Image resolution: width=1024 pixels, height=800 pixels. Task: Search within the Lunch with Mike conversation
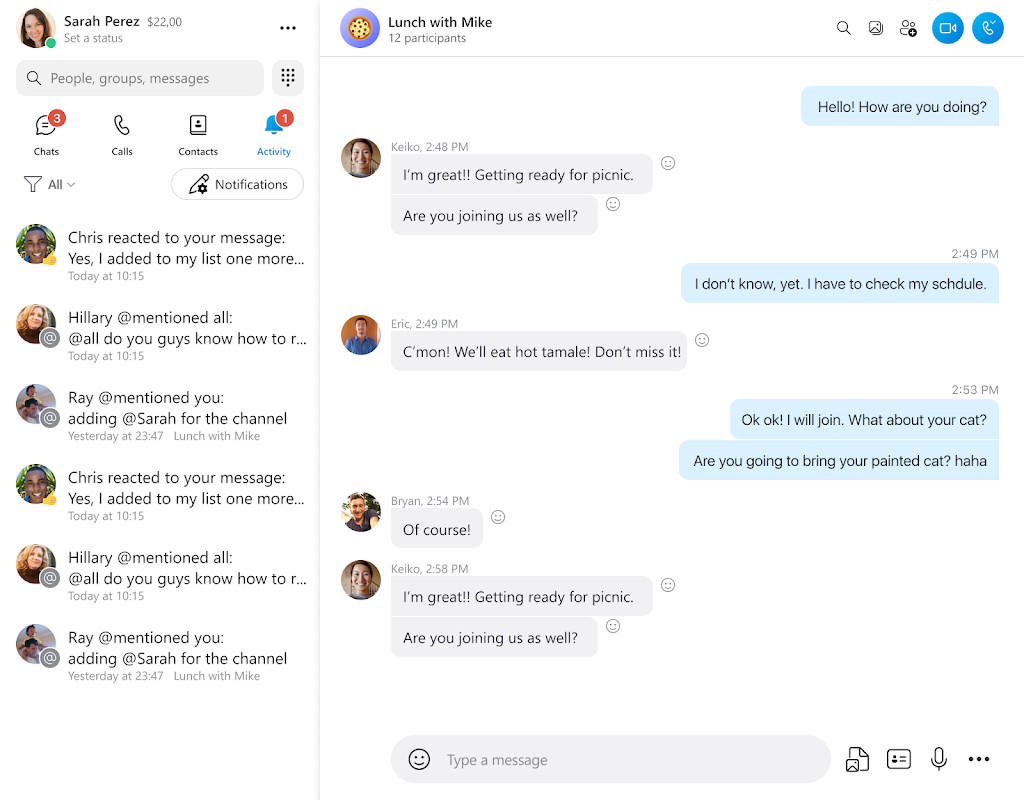843,28
